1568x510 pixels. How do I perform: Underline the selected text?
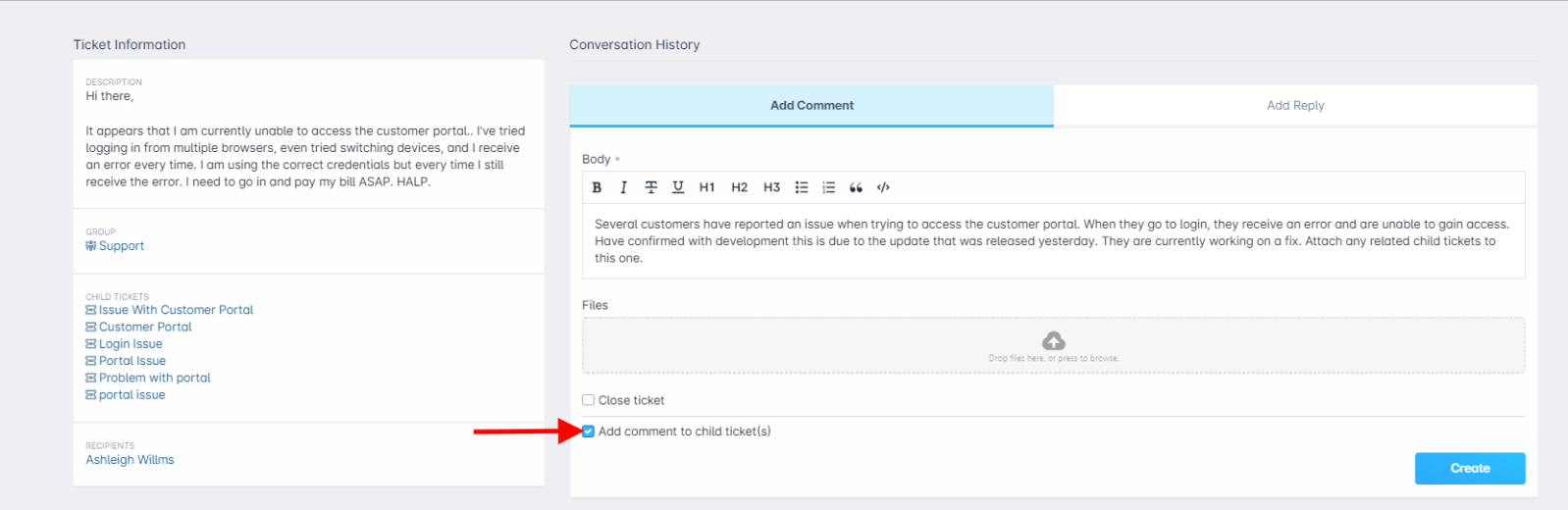coord(678,187)
